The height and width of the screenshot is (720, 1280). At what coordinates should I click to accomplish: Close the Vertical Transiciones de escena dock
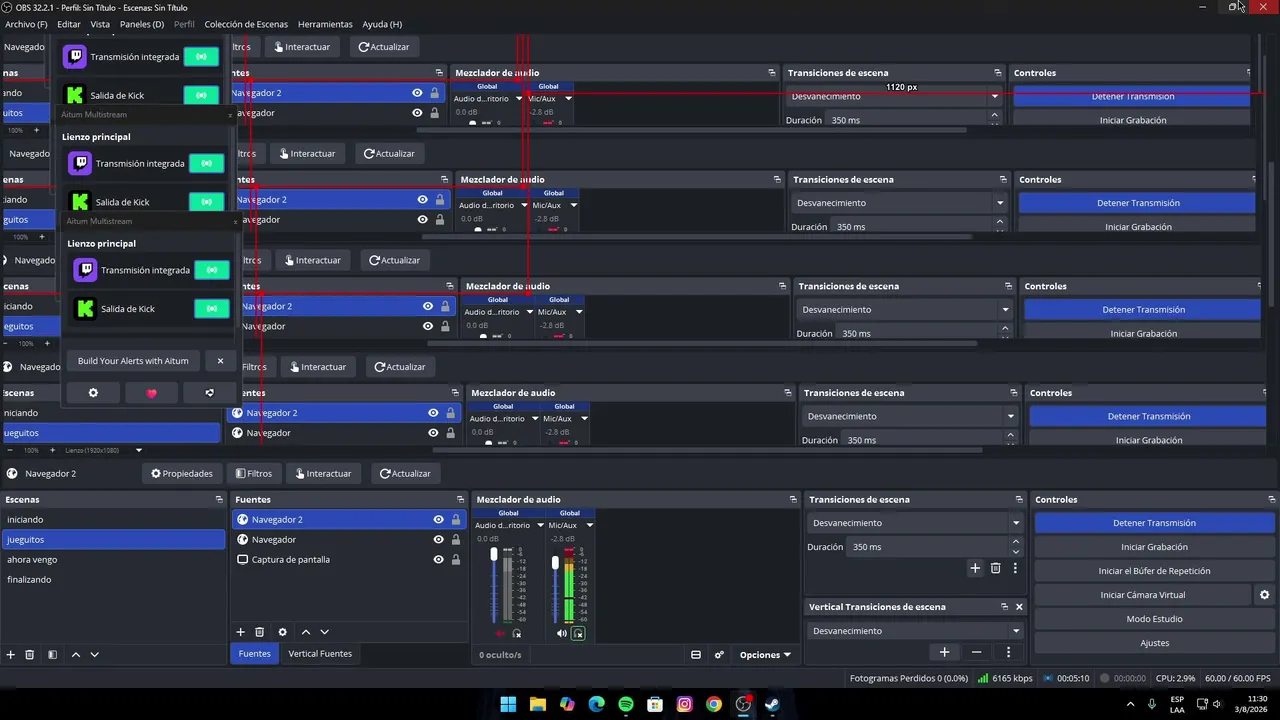coord(1019,607)
